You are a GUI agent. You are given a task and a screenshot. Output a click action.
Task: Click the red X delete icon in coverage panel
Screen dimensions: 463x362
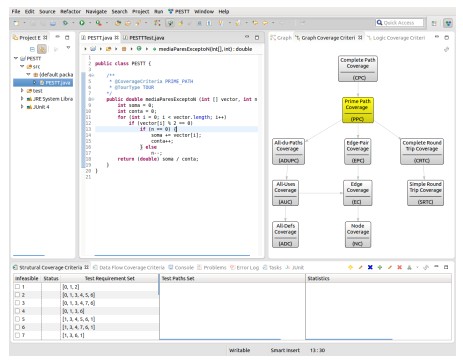[399, 267]
